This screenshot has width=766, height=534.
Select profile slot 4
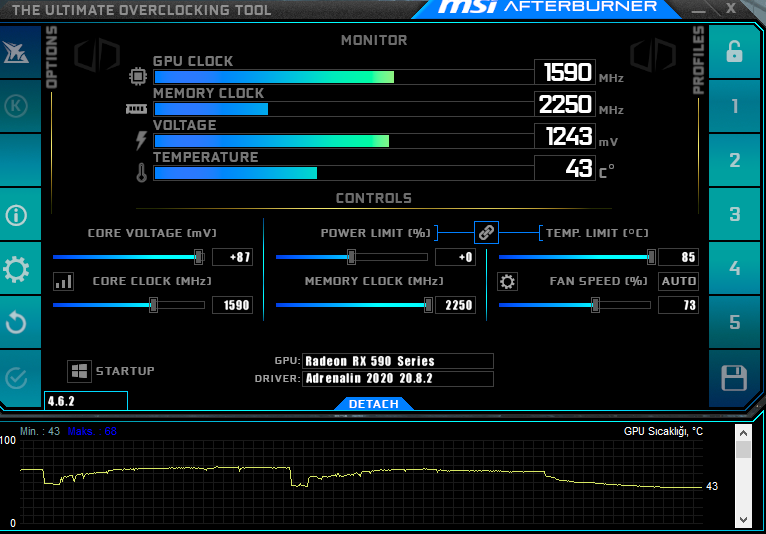coord(734,268)
